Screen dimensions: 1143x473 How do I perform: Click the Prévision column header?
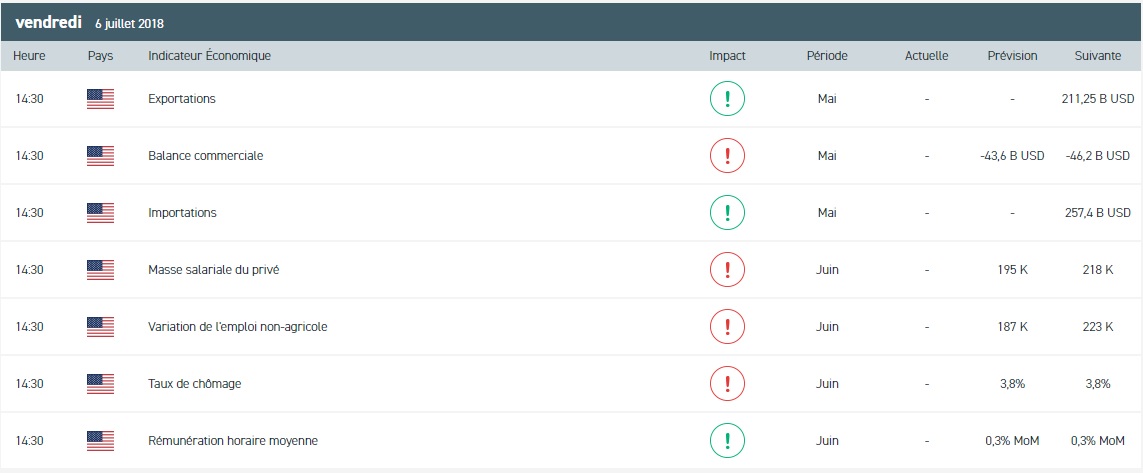[x=1013, y=56]
